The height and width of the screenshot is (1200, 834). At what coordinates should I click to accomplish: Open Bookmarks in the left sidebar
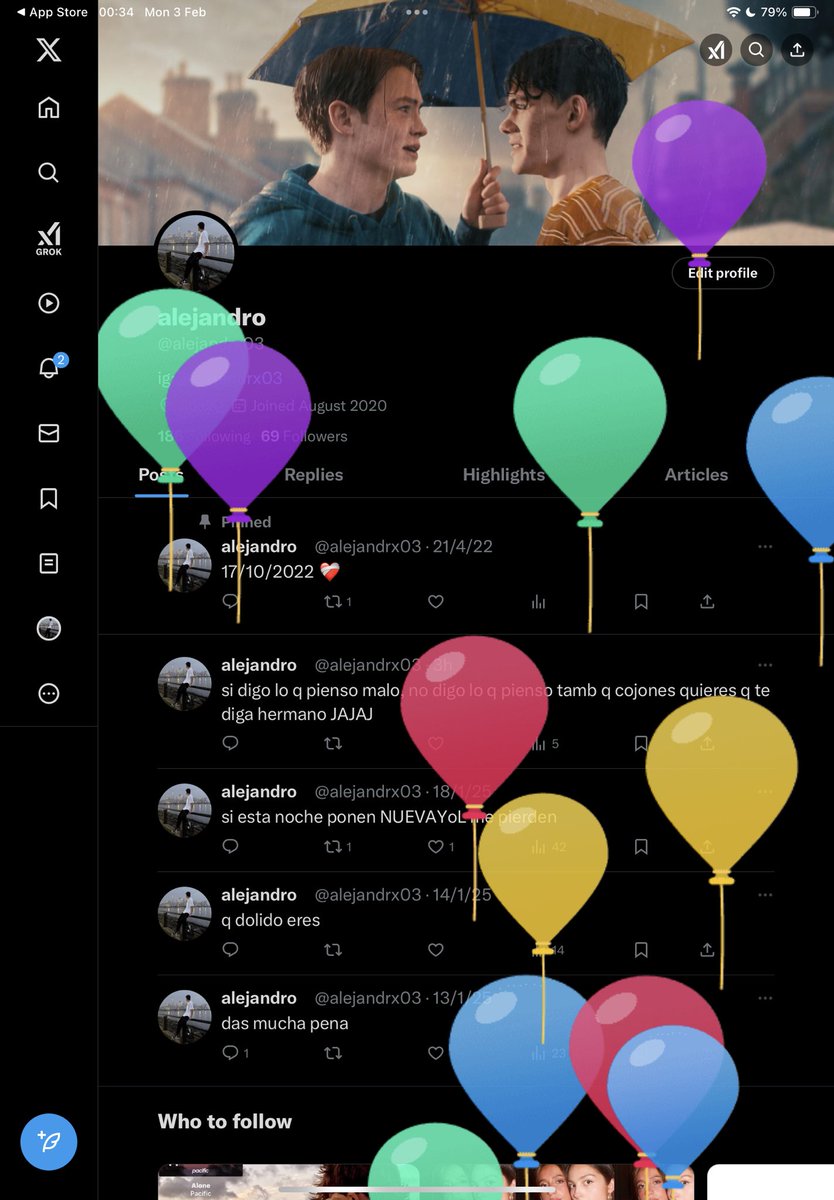48,498
